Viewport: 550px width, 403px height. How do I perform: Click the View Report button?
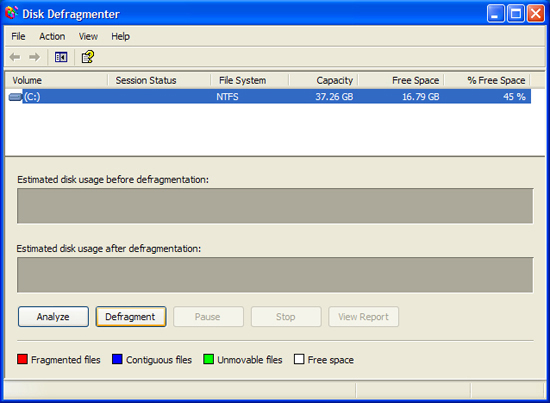pos(363,317)
